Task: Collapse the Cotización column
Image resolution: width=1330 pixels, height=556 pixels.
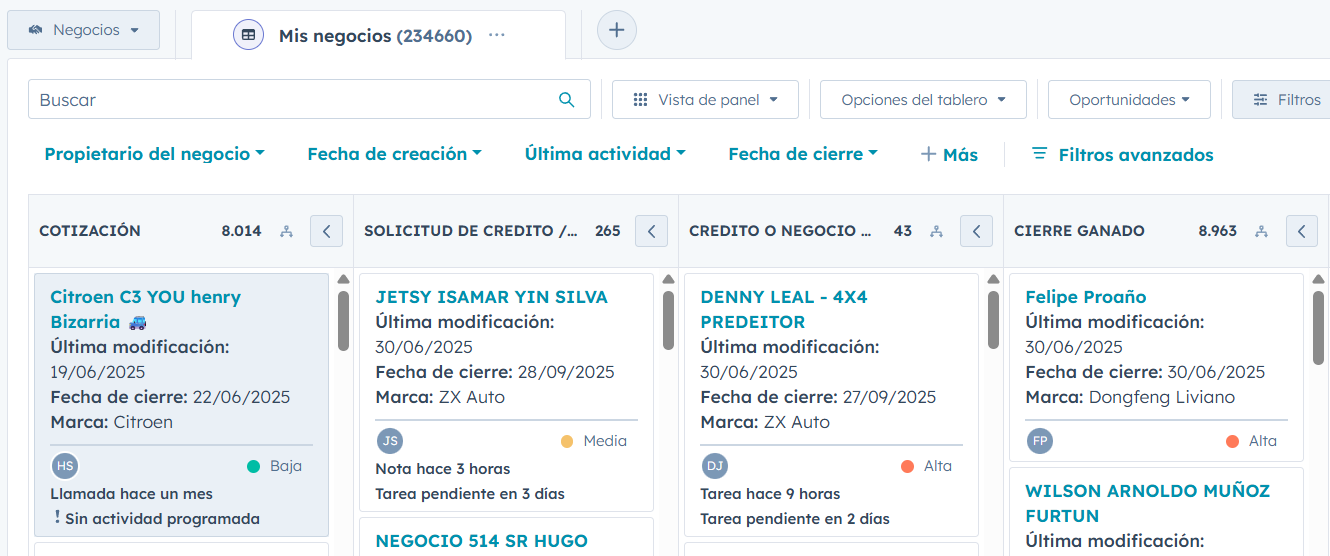Action: click(326, 231)
